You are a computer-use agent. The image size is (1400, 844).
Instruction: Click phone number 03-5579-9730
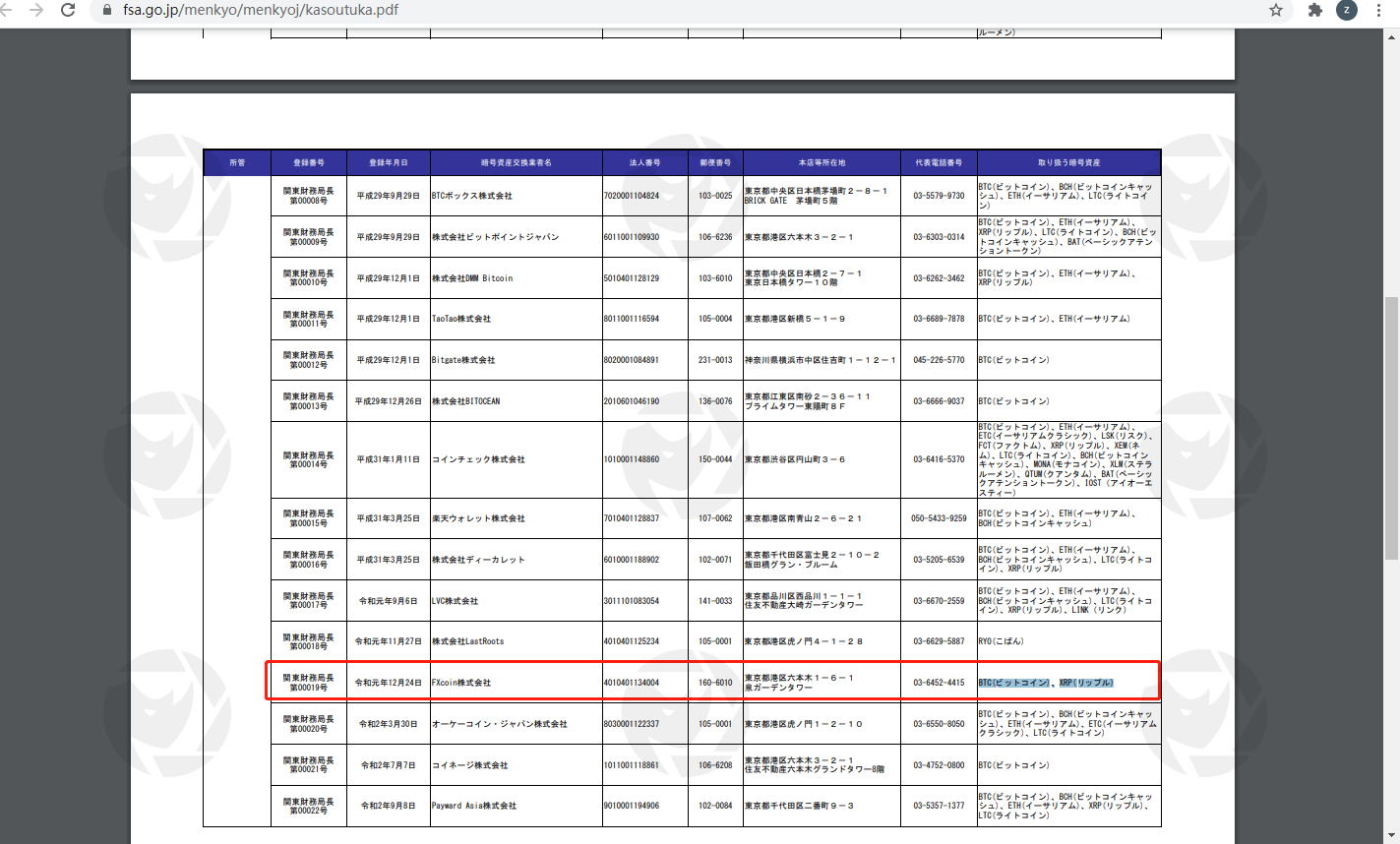coord(939,196)
